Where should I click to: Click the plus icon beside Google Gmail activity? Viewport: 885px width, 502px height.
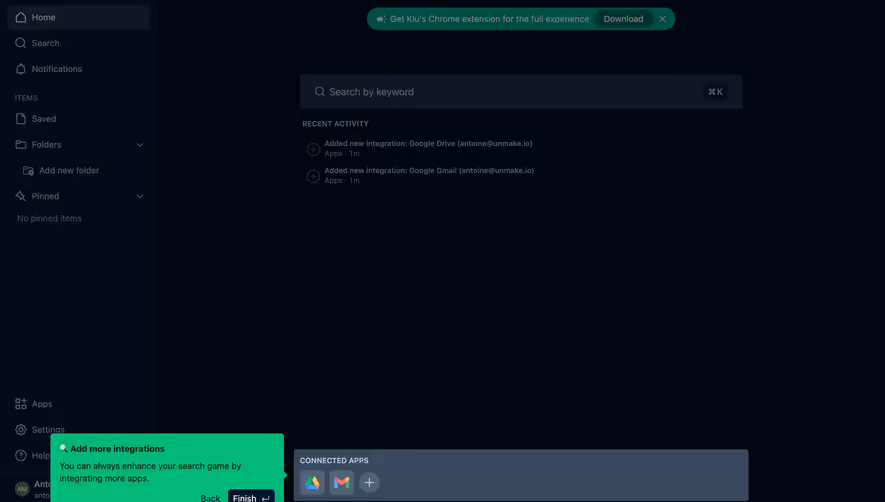[313, 176]
